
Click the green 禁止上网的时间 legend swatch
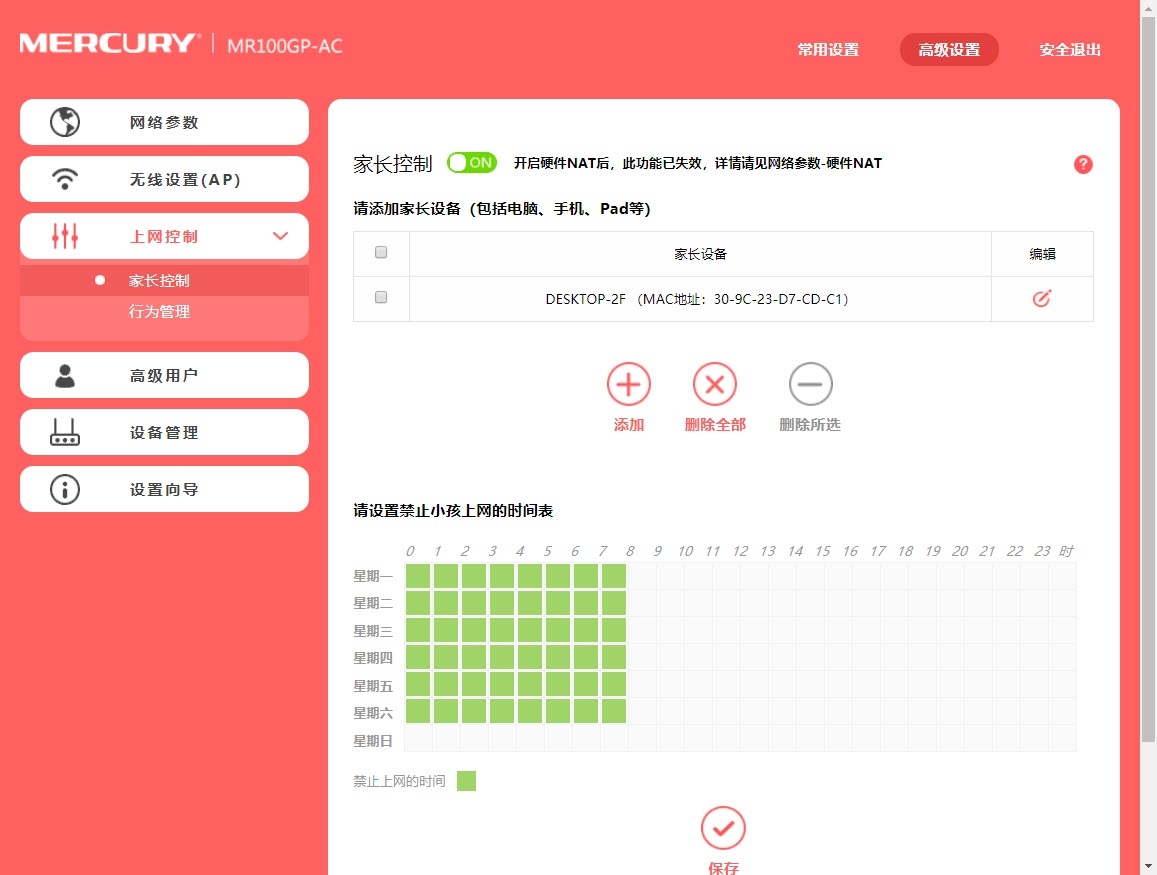466,781
